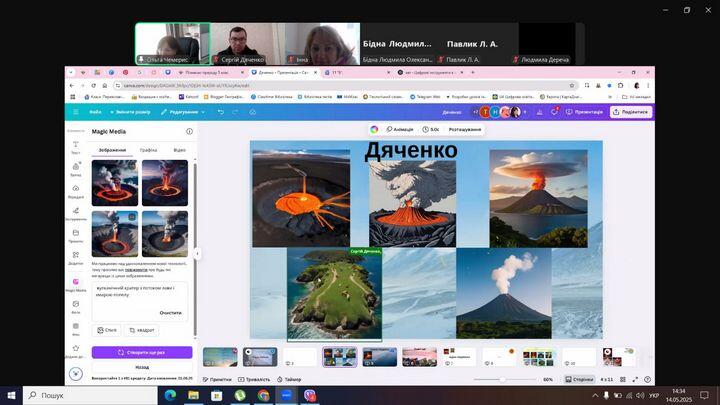720x405 pixels.
Task: Open the File menu in Canva
Action: pyautogui.click(x=96, y=112)
